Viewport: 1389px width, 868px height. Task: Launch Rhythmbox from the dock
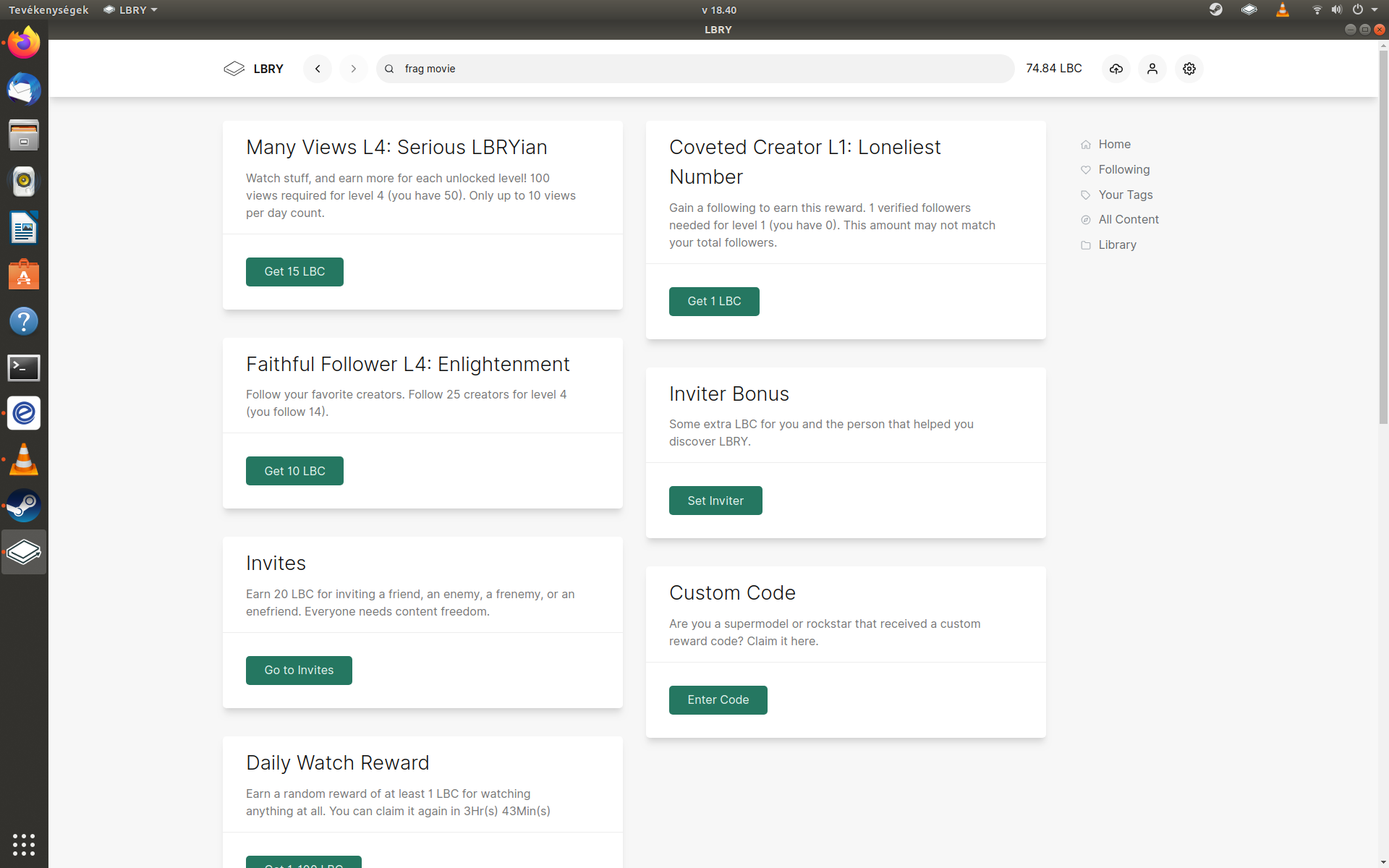tap(24, 182)
